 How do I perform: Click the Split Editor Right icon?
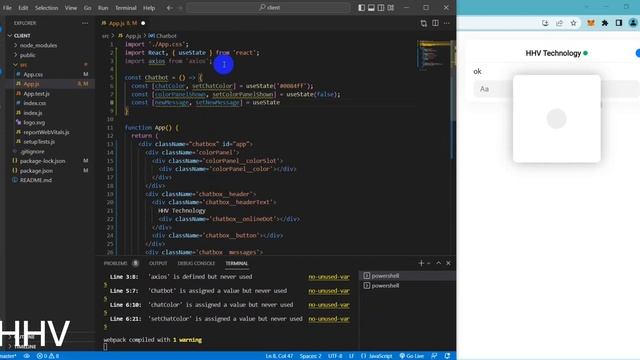click(x=436, y=23)
